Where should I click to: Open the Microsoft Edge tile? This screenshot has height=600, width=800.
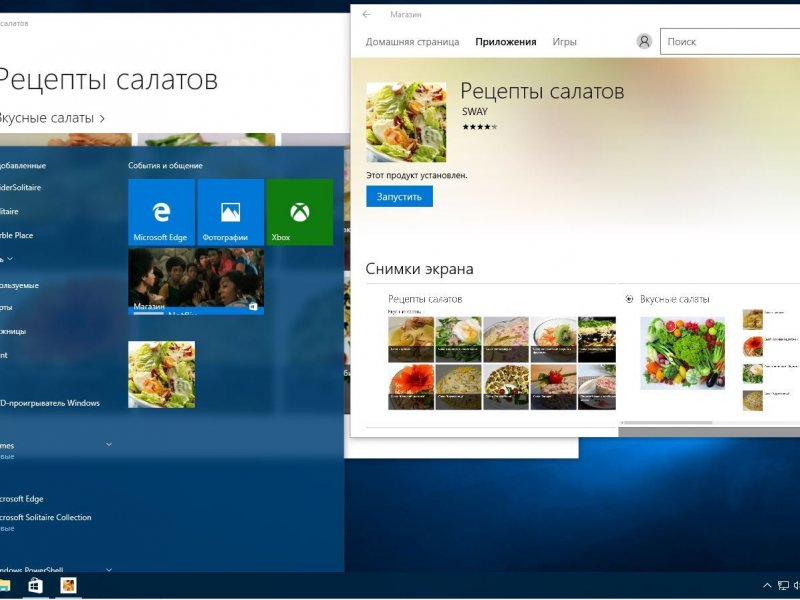coord(161,212)
